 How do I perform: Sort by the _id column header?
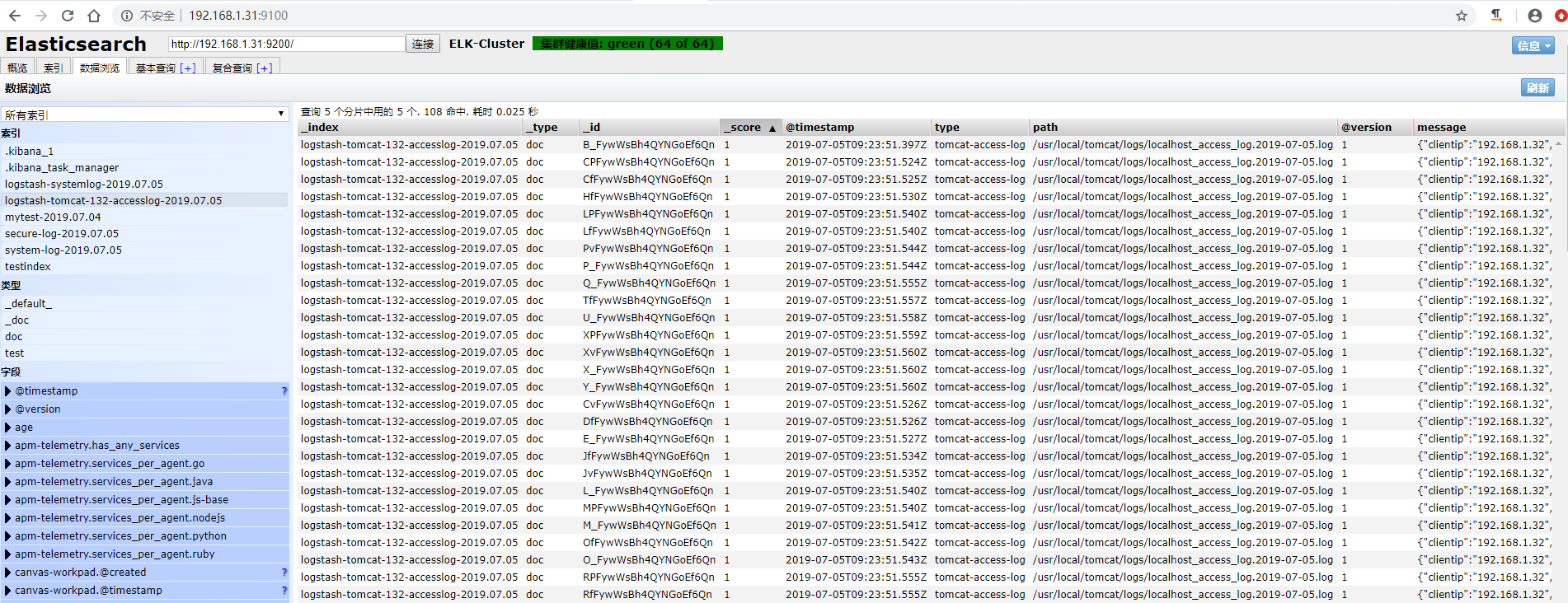click(649, 128)
